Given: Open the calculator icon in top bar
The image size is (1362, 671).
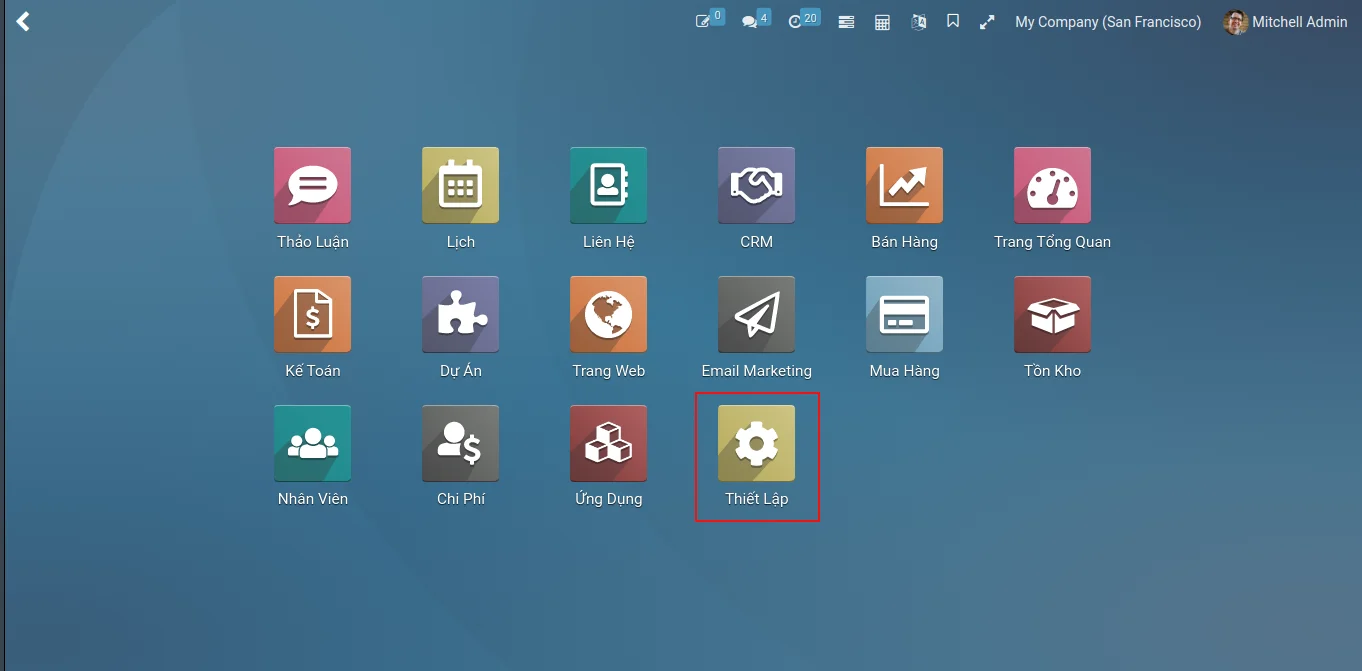Looking at the screenshot, I should pyautogui.click(x=882, y=22).
